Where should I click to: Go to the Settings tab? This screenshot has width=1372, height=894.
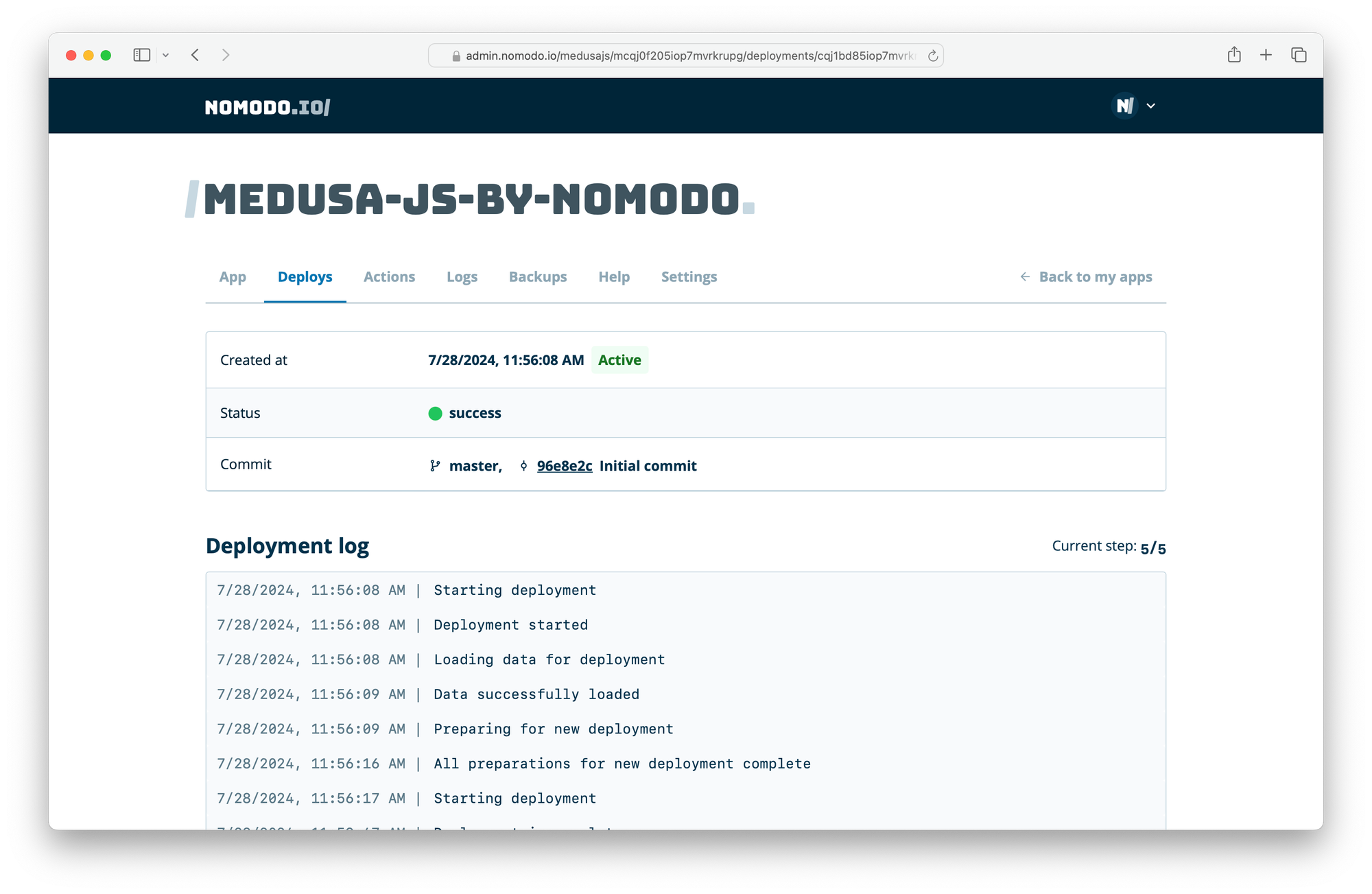[x=689, y=277]
